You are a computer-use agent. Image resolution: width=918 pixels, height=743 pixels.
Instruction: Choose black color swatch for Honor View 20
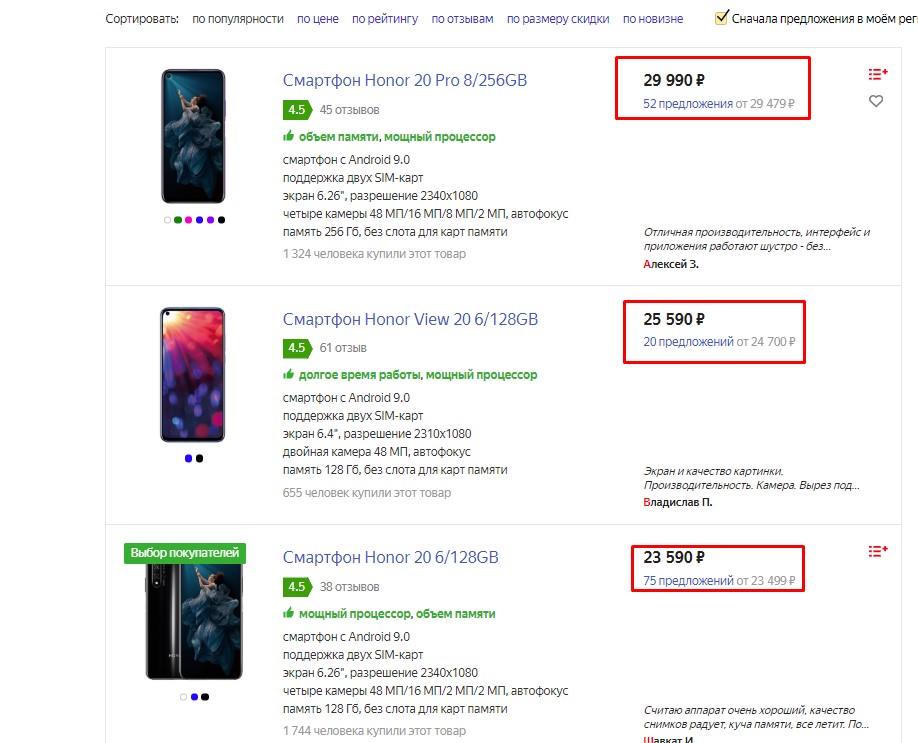tap(199, 458)
